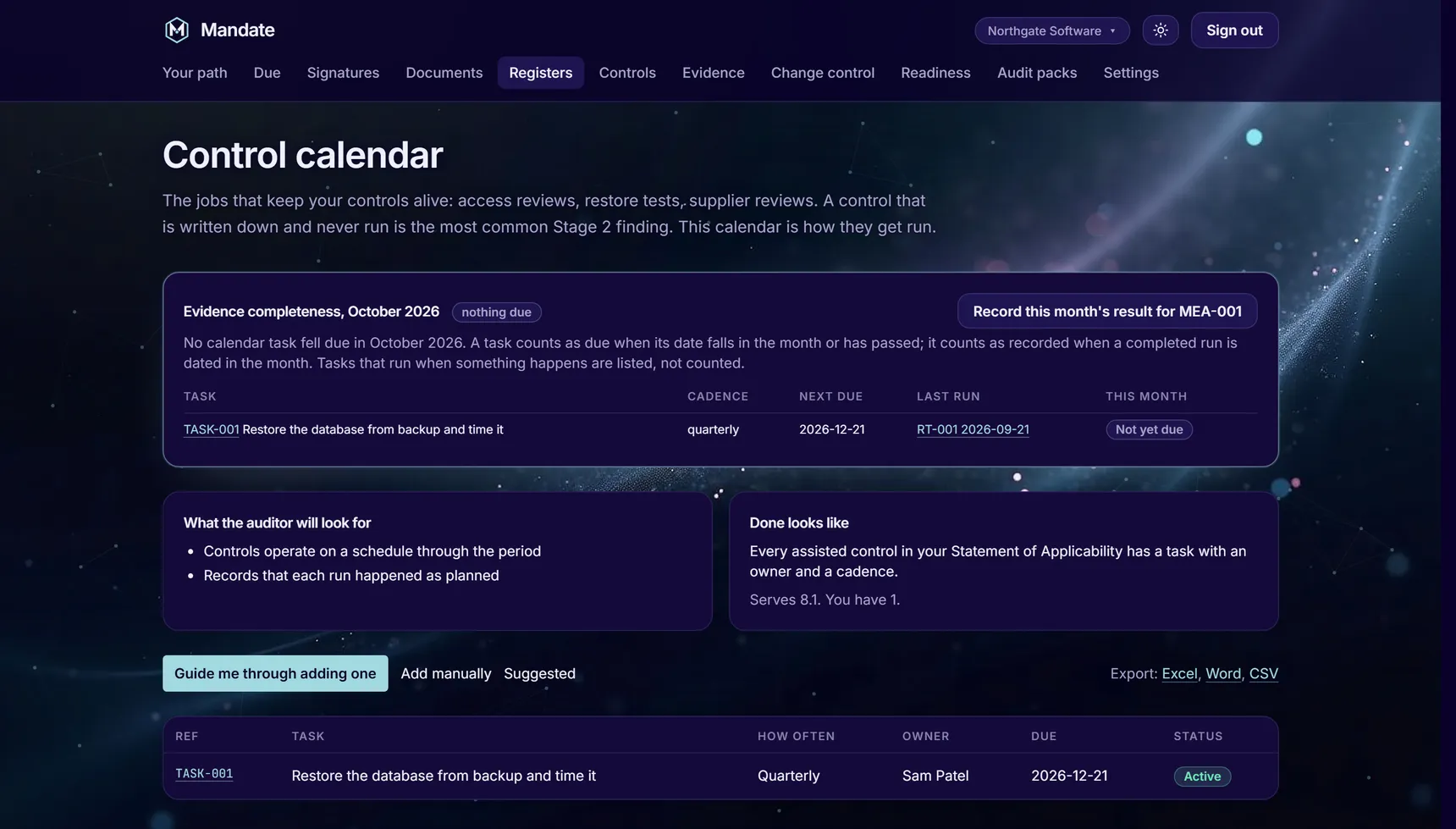Click the Mandate hexagon logo icon

point(176,30)
